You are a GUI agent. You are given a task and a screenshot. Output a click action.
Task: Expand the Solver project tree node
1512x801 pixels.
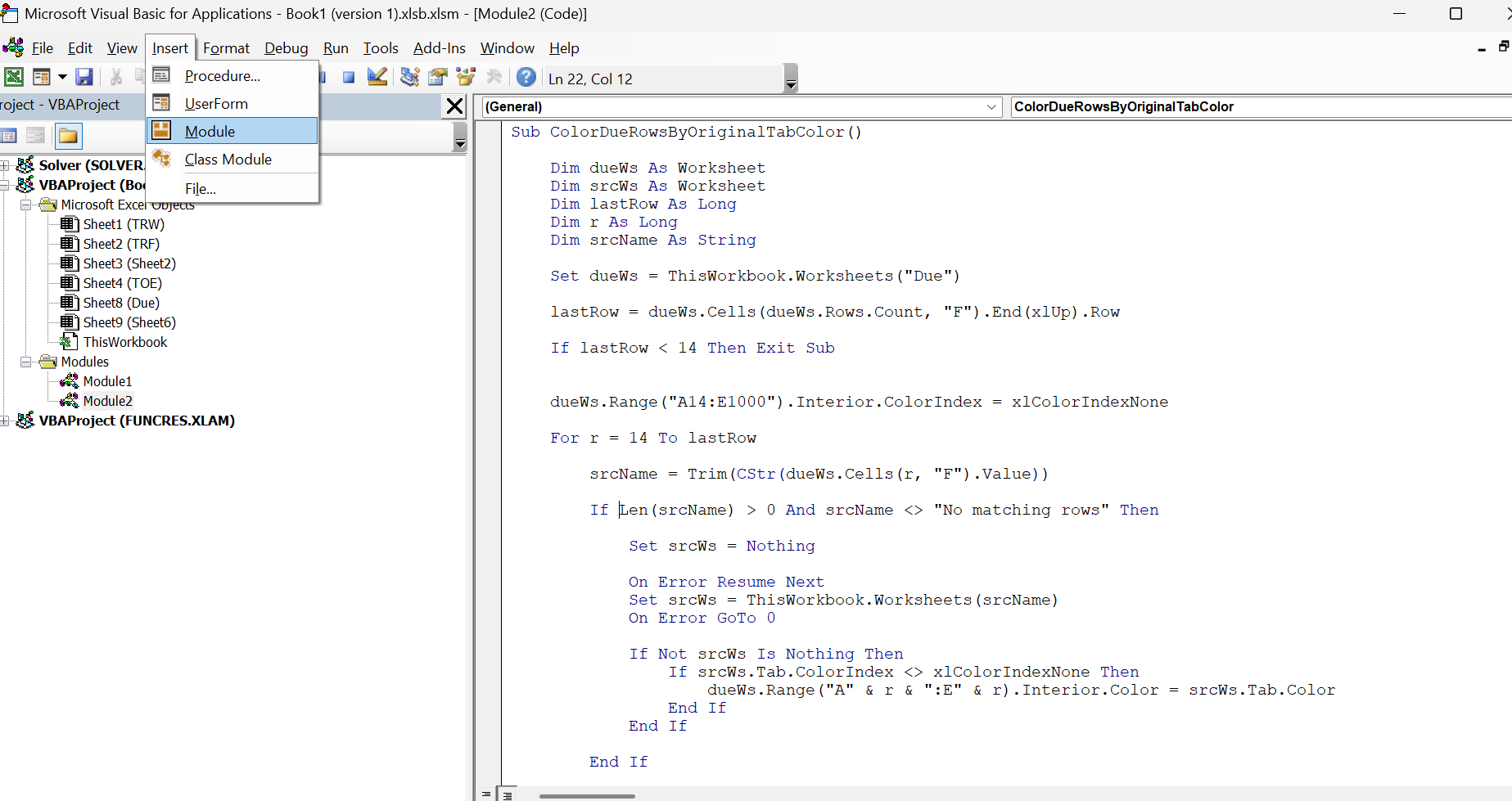pos(4,165)
